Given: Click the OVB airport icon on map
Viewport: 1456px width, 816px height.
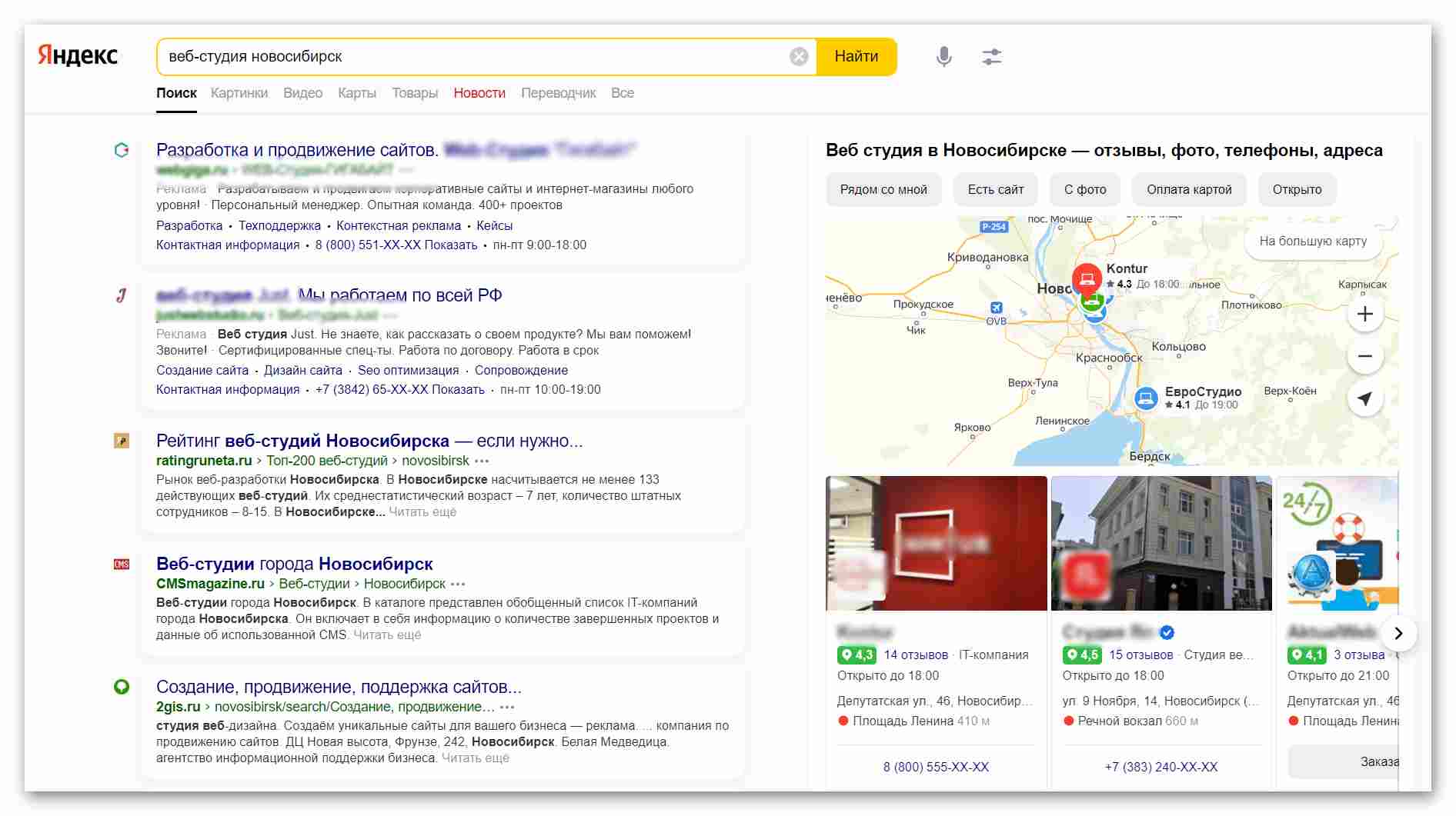Looking at the screenshot, I should 997,308.
